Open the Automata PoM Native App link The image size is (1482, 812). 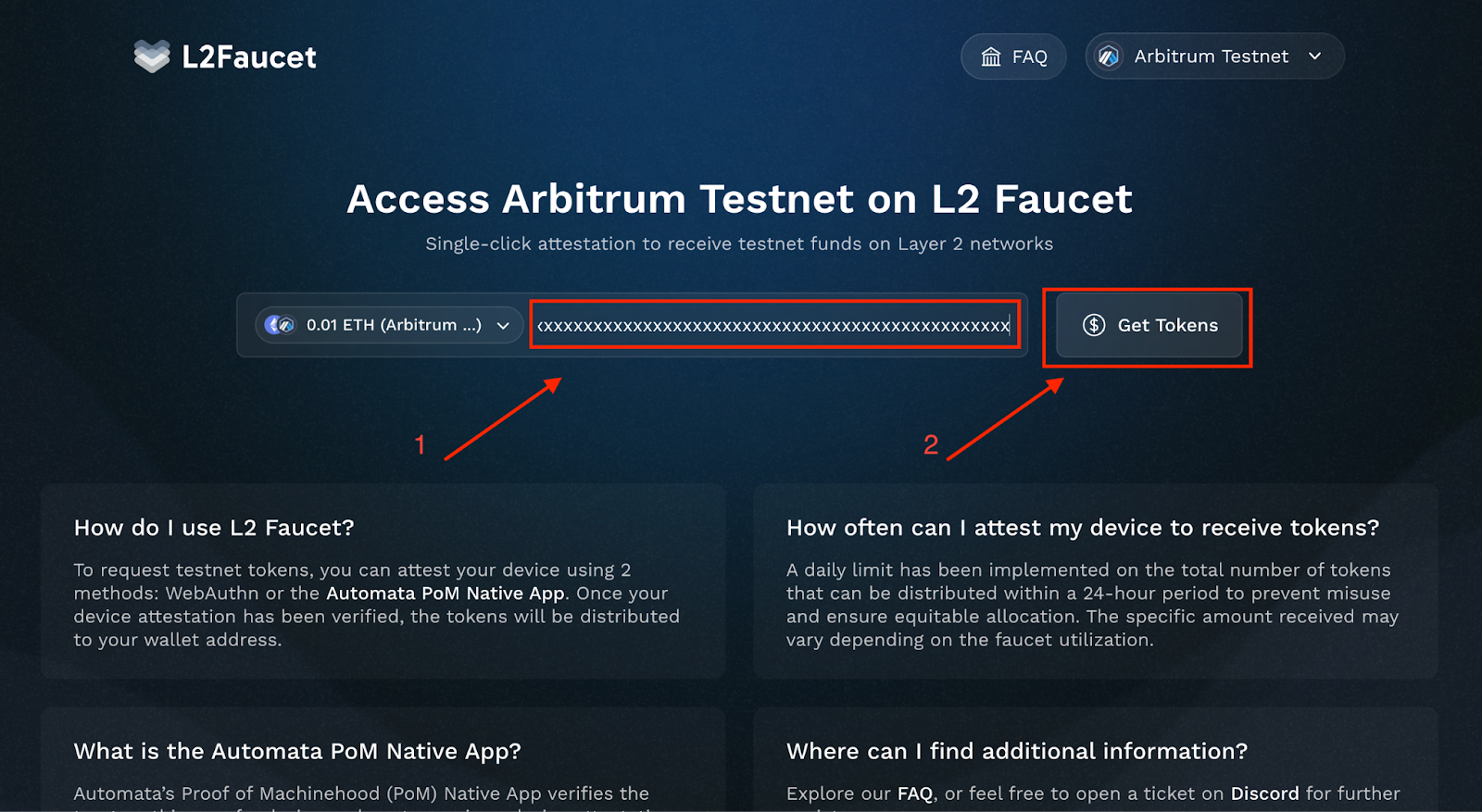point(445,593)
